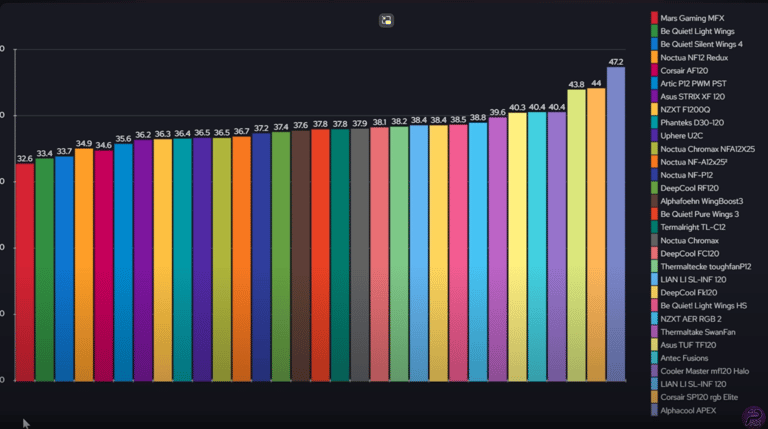Click the orange bar labeled 44

596,235
